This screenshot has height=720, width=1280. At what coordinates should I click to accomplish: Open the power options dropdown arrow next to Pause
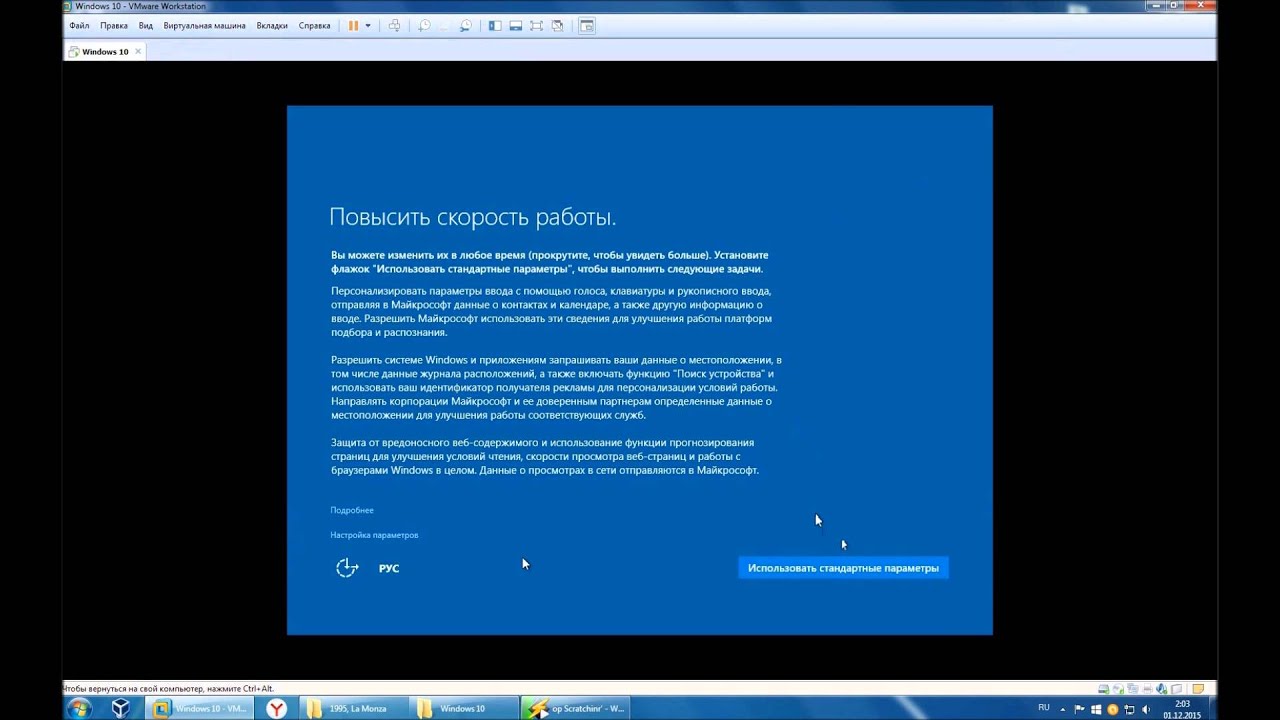pos(368,25)
